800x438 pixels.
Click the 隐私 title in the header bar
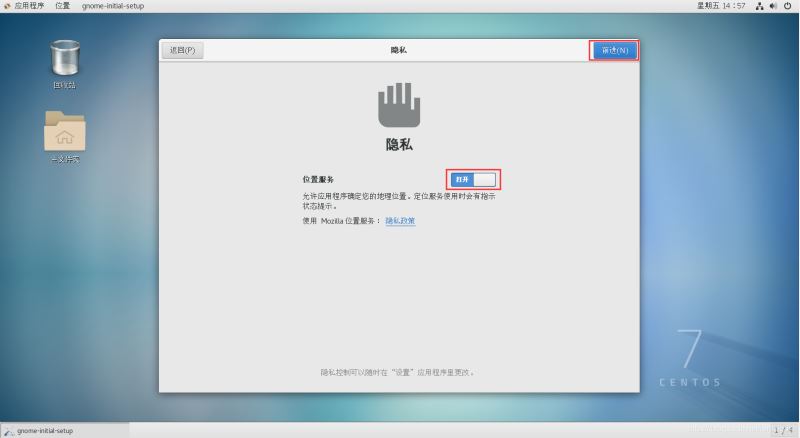click(398, 50)
